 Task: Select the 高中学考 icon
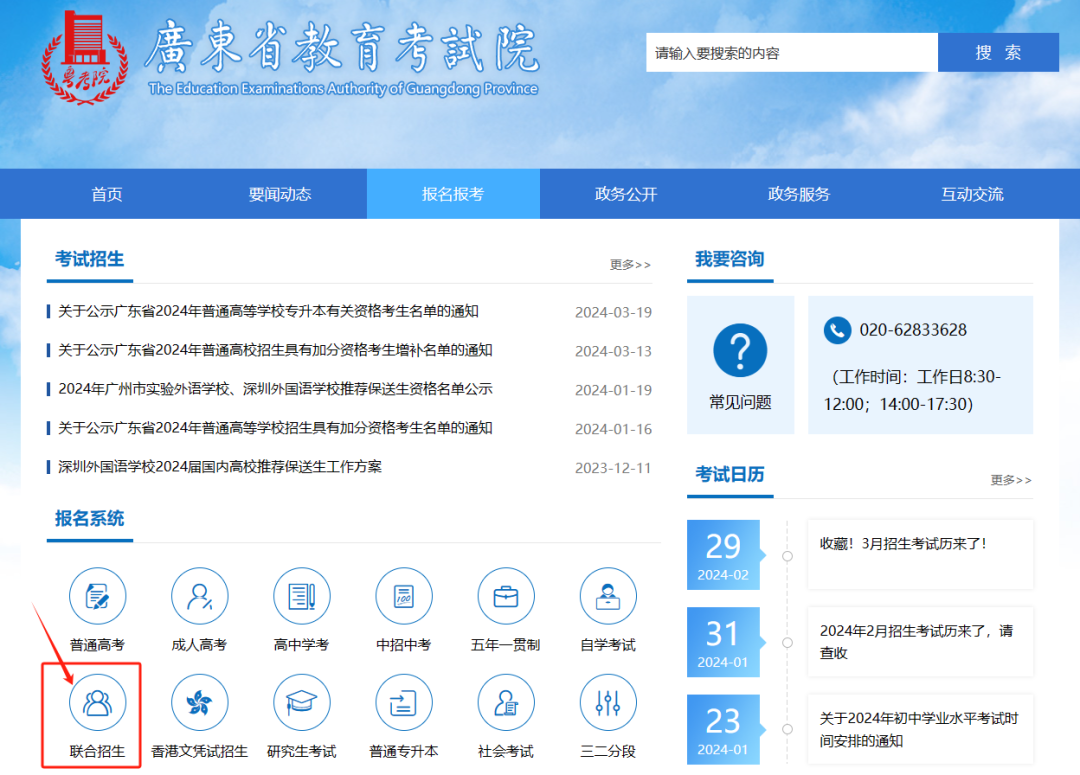click(x=301, y=597)
